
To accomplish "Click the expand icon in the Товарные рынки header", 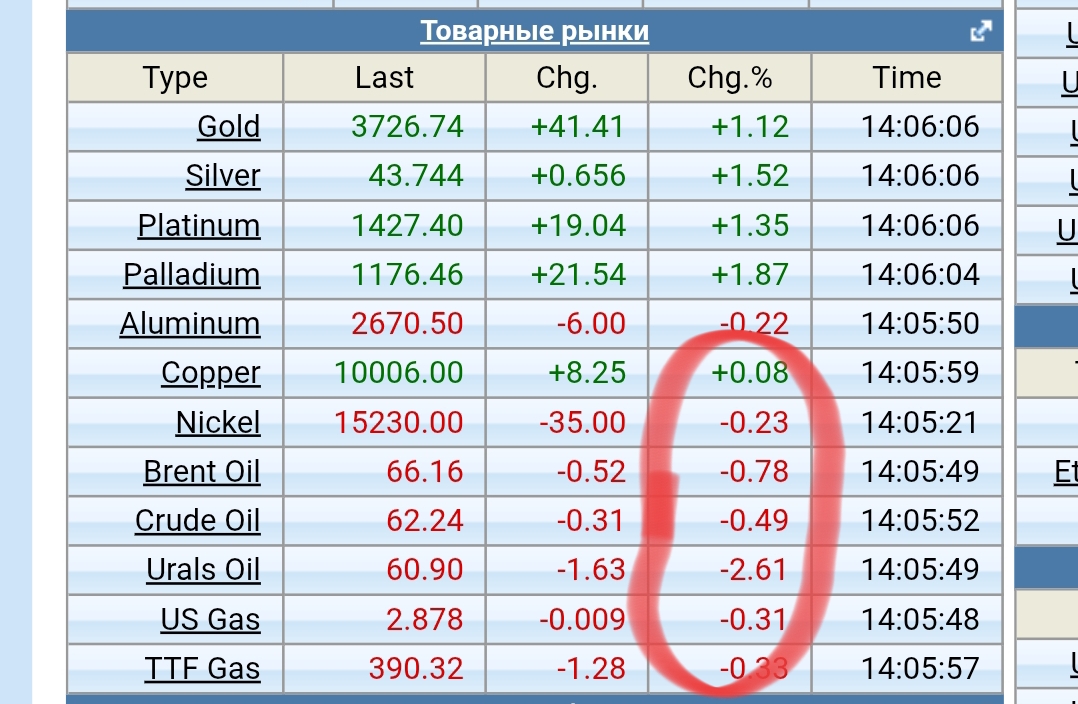I will tap(981, 31).
